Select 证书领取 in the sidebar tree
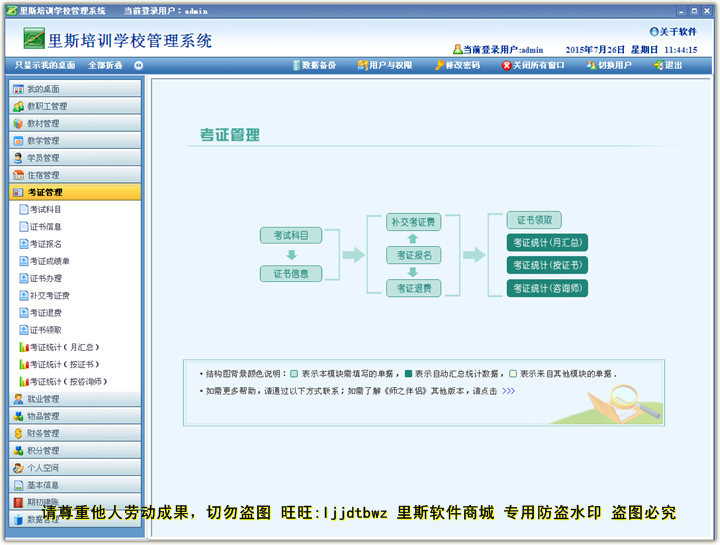The height and width of the screenshot is (545, 720). coord(40,330)
